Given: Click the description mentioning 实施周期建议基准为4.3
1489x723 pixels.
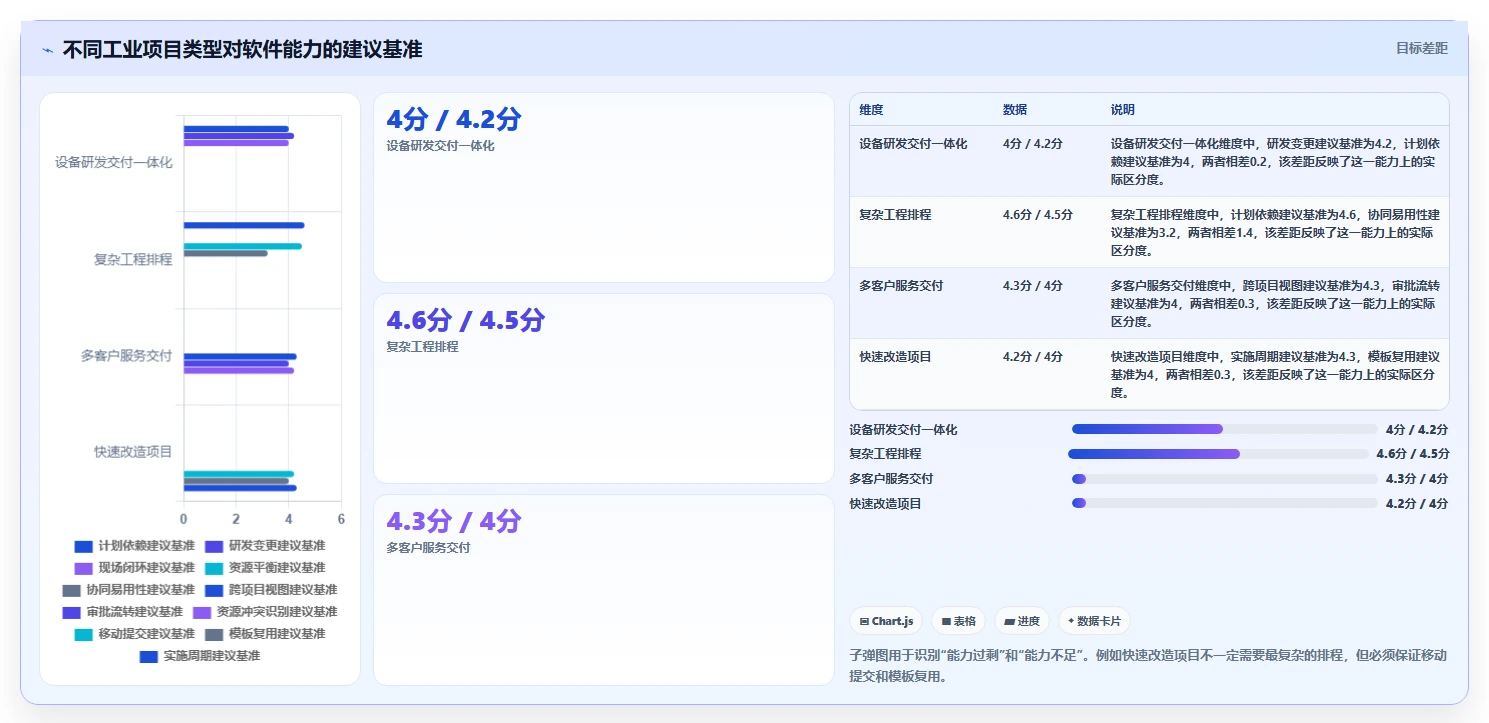Looking at the screenshot, I should tap(1275, 374).
